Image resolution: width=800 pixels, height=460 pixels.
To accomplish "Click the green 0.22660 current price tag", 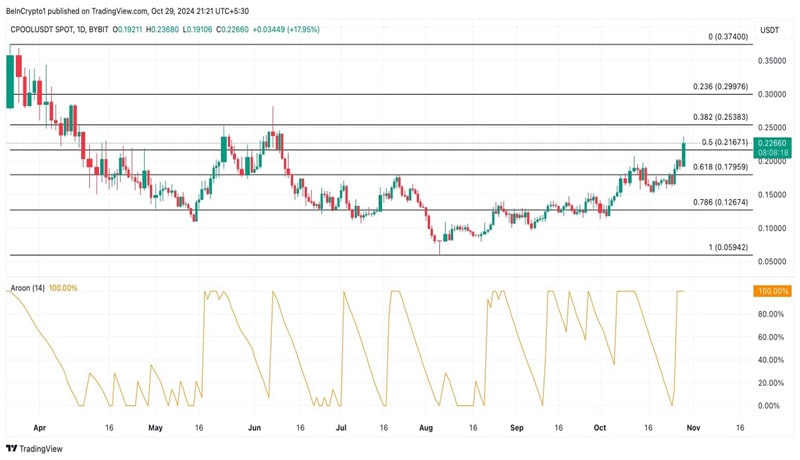I will point(772,147).
